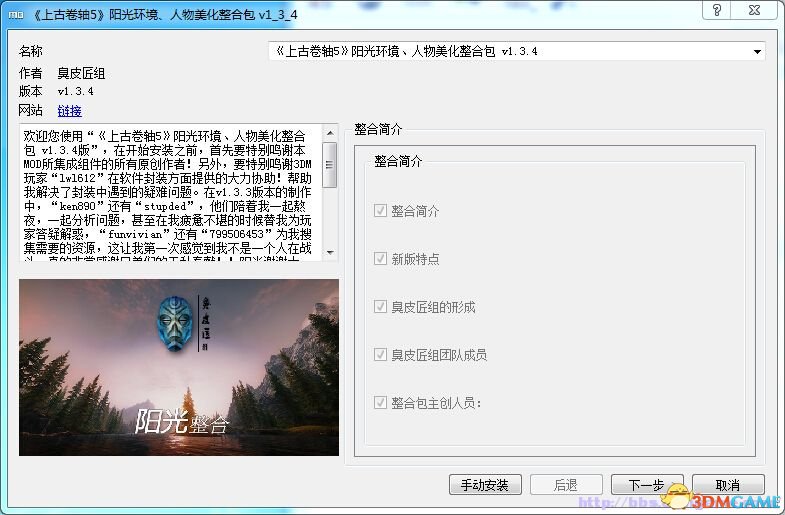
Task: Expand the 名称 dropdown arrow
Action: pos(757,52)
